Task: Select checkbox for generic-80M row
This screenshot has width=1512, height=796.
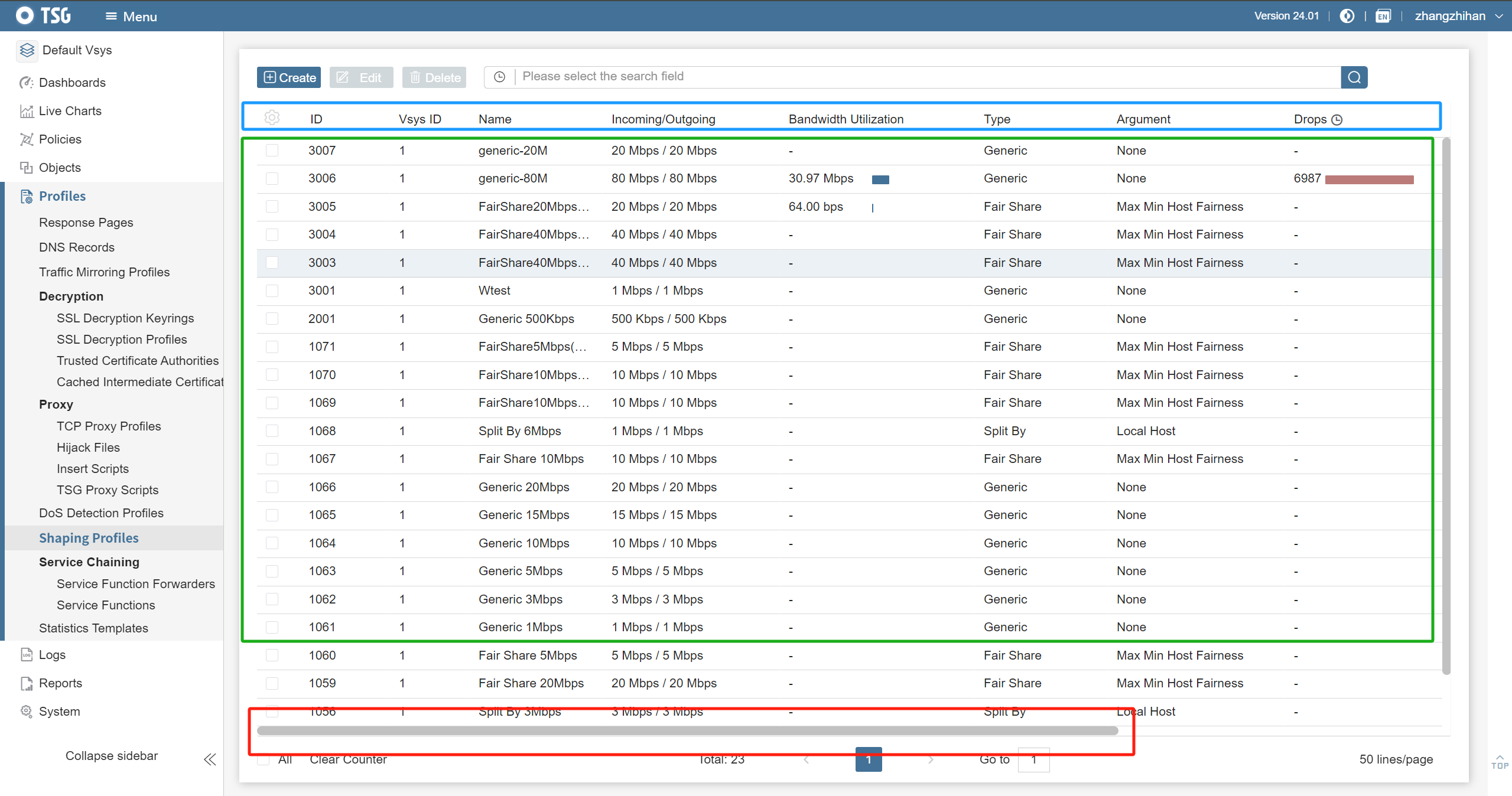Action: [272, 178]
